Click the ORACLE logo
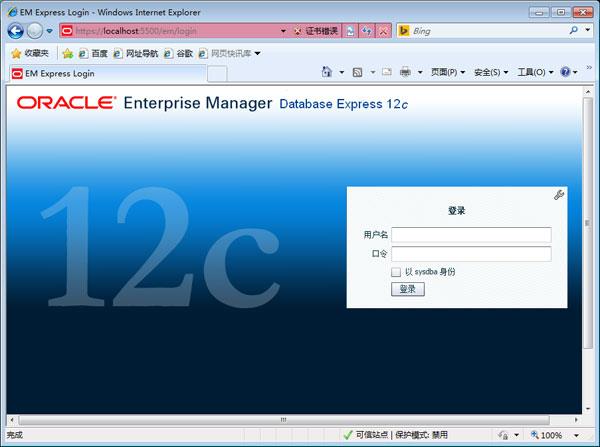 click(66, 103)
